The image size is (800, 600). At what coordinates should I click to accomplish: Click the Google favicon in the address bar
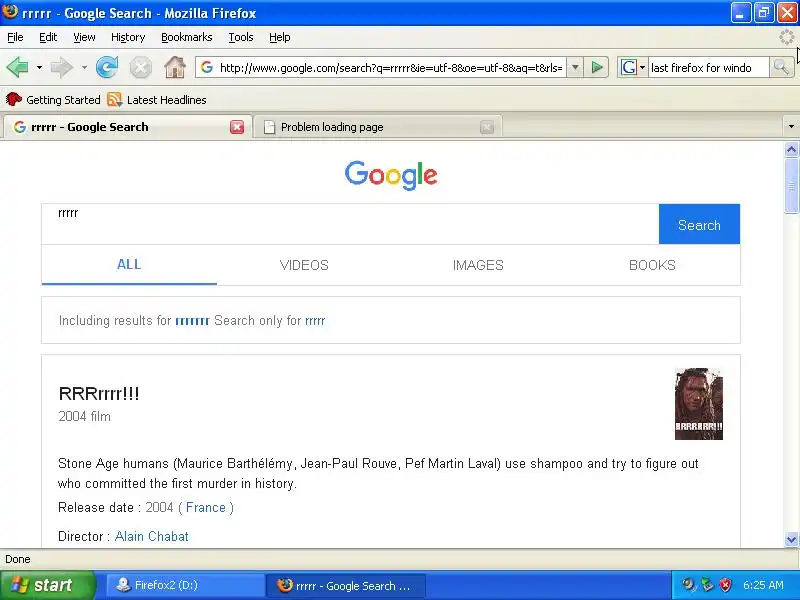[x=207, y=67]
